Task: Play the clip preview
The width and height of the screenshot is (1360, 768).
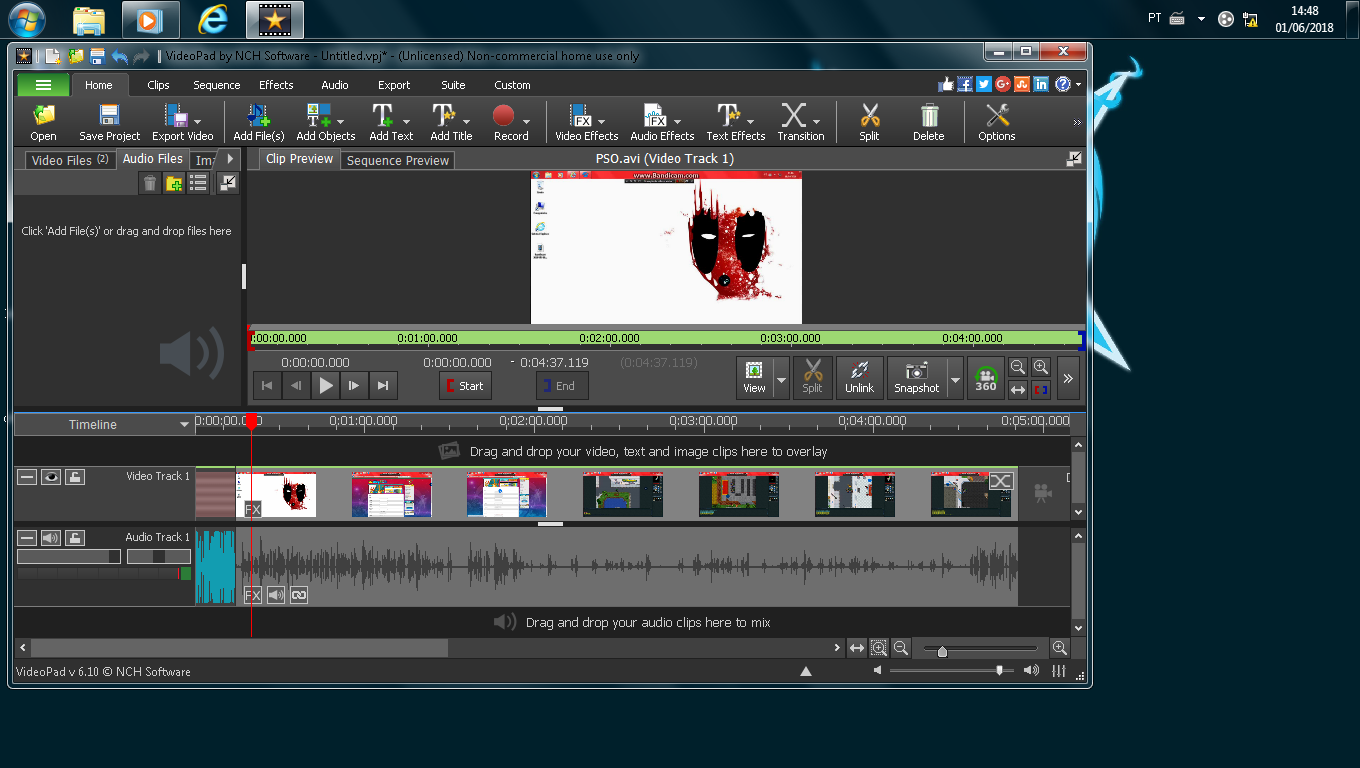Action: click(326, 385)
